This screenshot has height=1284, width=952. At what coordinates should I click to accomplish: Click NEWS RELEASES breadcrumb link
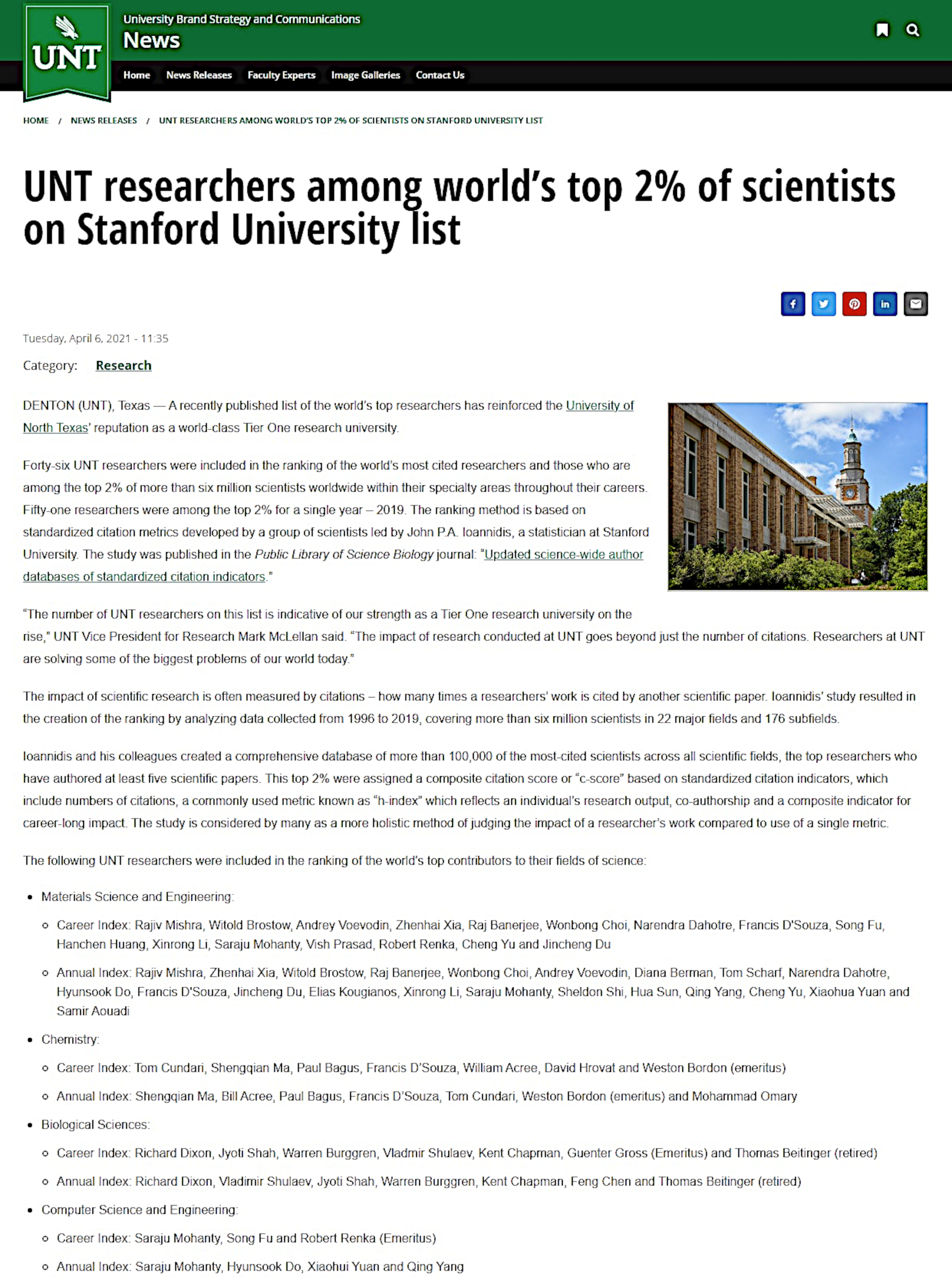click(104, 120)
